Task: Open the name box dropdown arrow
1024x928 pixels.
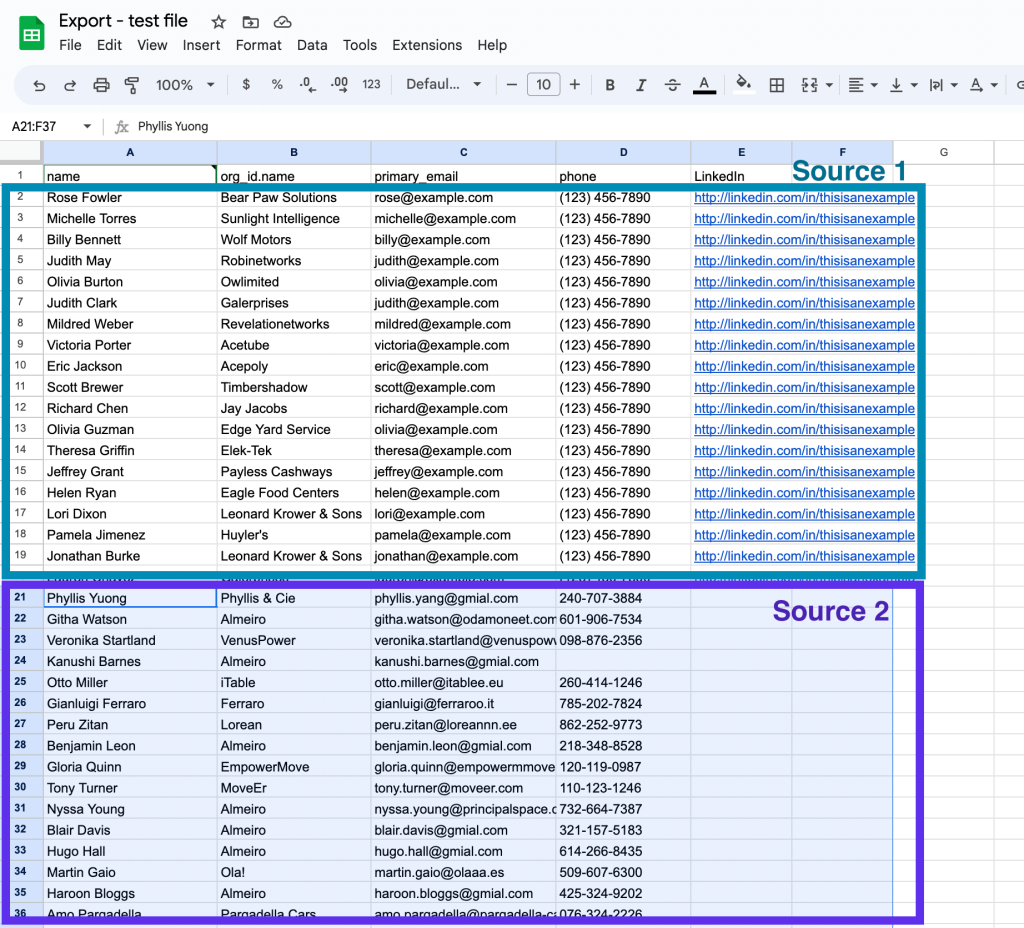Action: coord(87,127)
